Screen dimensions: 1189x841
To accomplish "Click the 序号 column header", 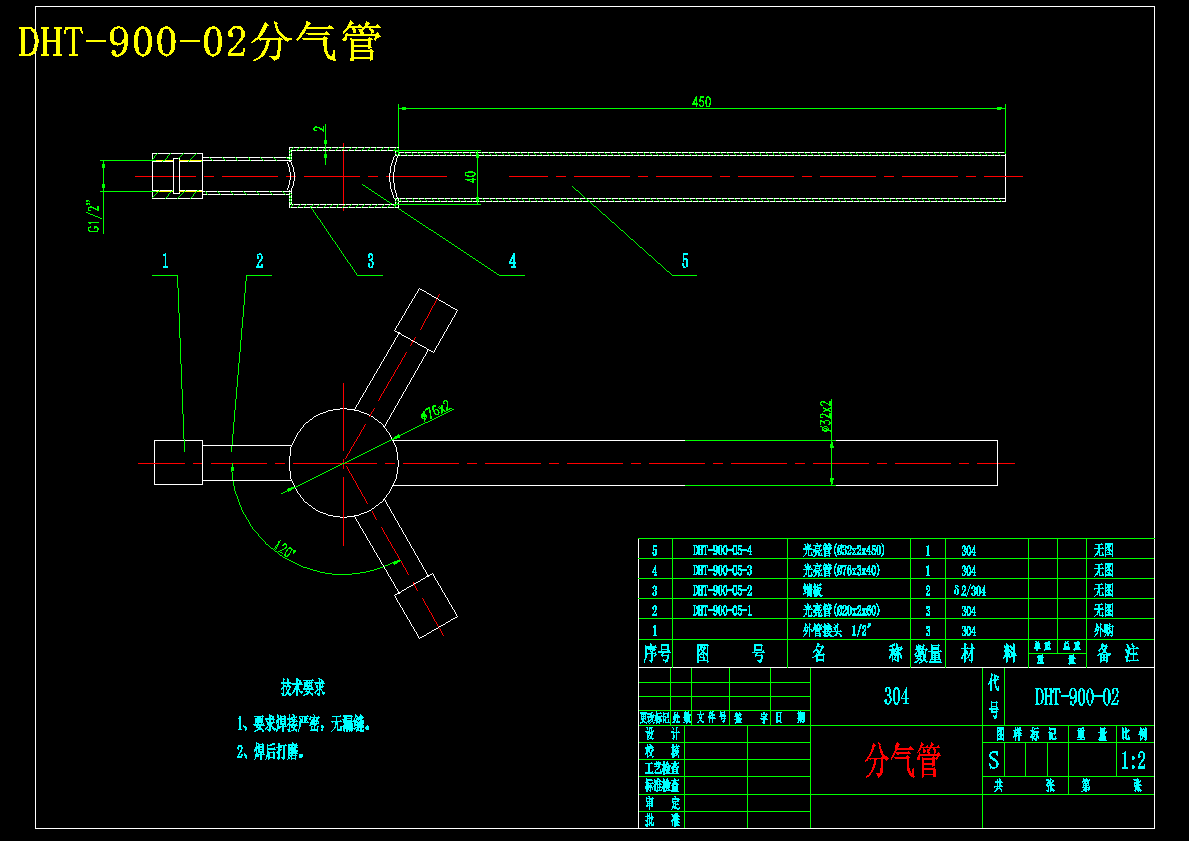I will (657, 653).
